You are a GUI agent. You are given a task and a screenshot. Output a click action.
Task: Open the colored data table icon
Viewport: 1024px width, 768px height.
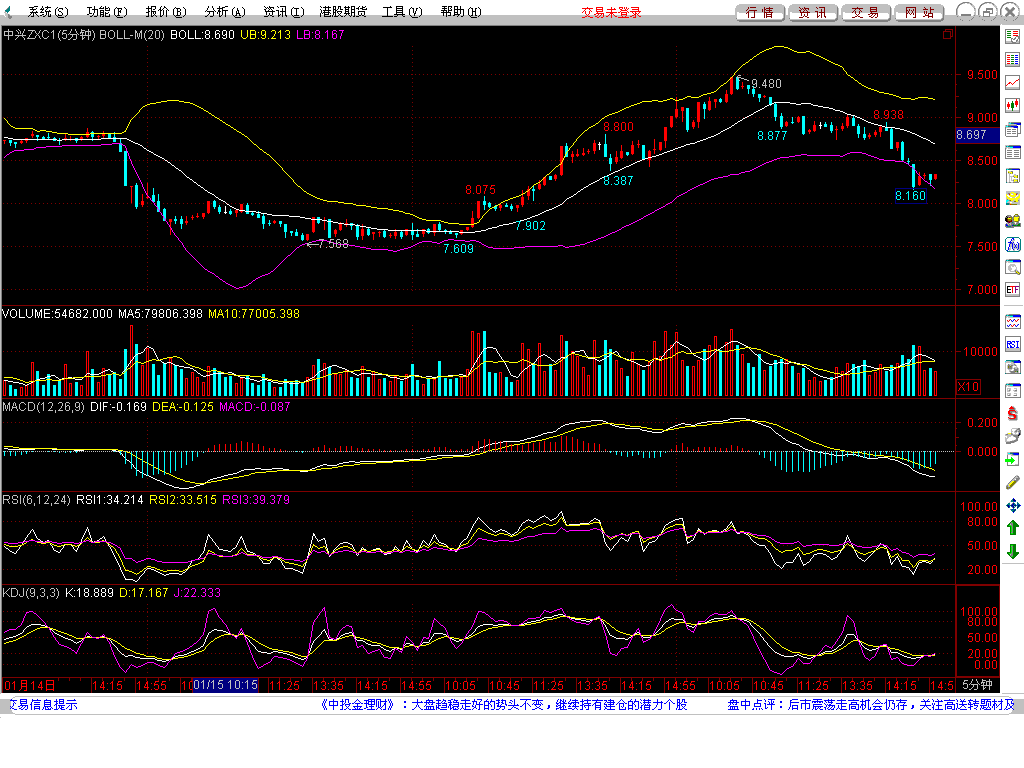pos(1012,59)
